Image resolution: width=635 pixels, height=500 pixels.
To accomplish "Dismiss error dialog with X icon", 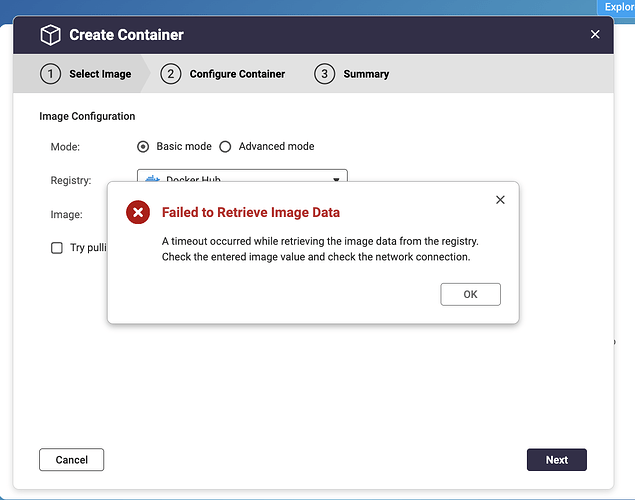I will pyautogui.click(x=500, y=200).
